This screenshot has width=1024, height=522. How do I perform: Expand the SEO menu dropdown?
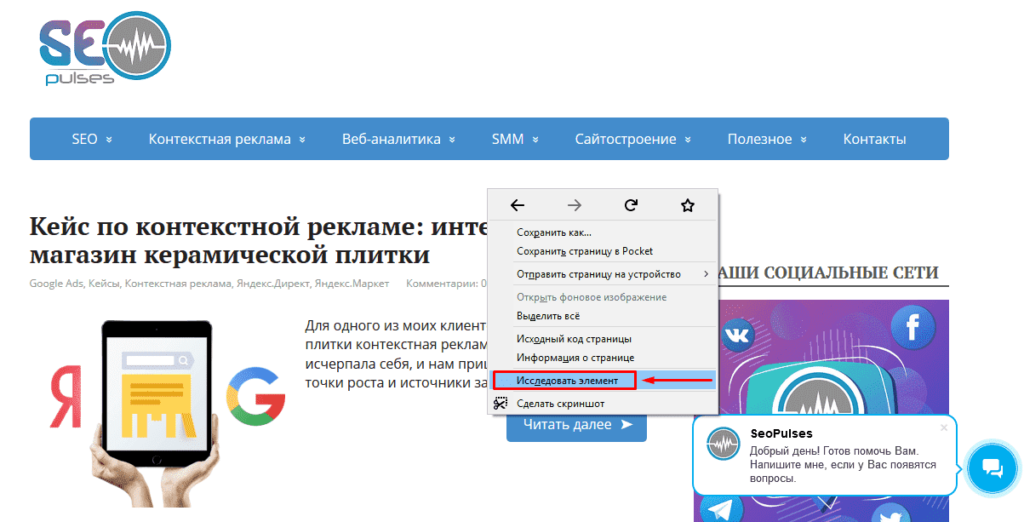click(x=91, y=139)
